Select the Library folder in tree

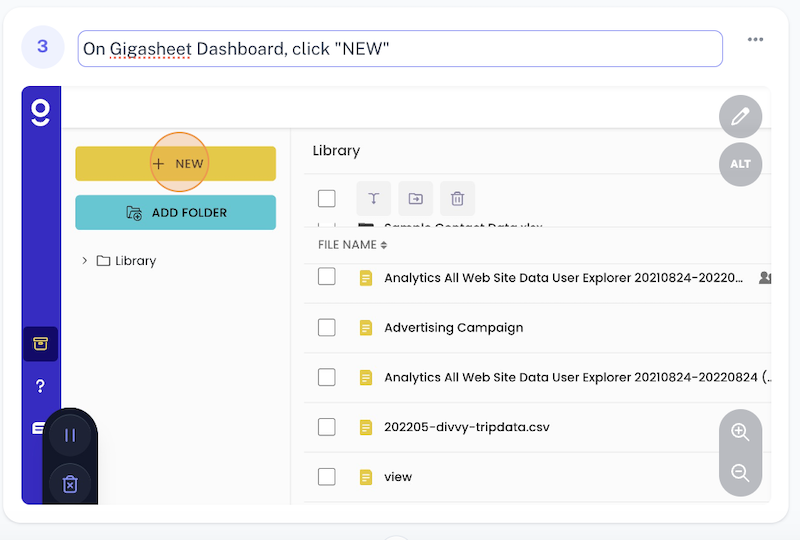click(126, 261)
